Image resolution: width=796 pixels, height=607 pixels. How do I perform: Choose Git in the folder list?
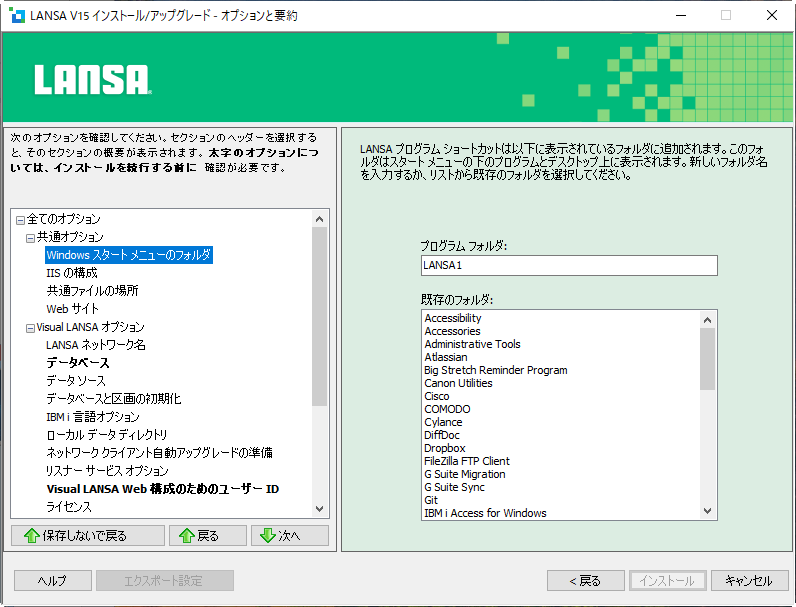tap(431, 500)
